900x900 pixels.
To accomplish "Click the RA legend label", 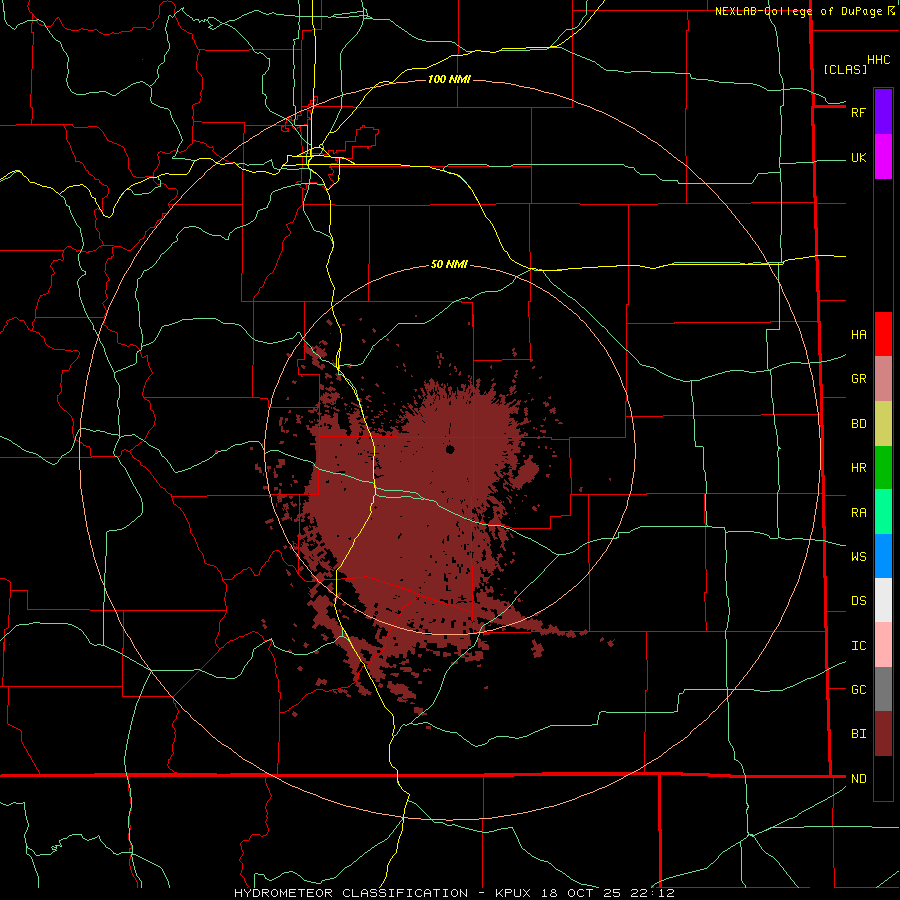I will [858, 513].
